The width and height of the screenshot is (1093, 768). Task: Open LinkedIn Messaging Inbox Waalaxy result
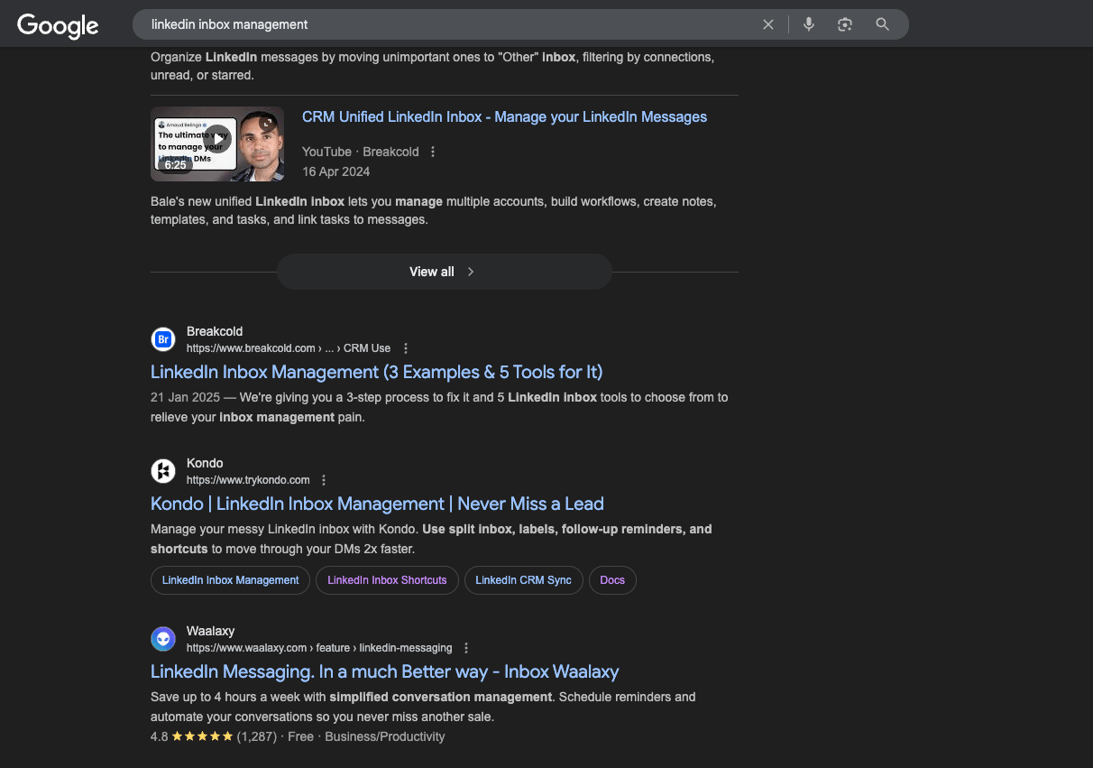[385, 672]
